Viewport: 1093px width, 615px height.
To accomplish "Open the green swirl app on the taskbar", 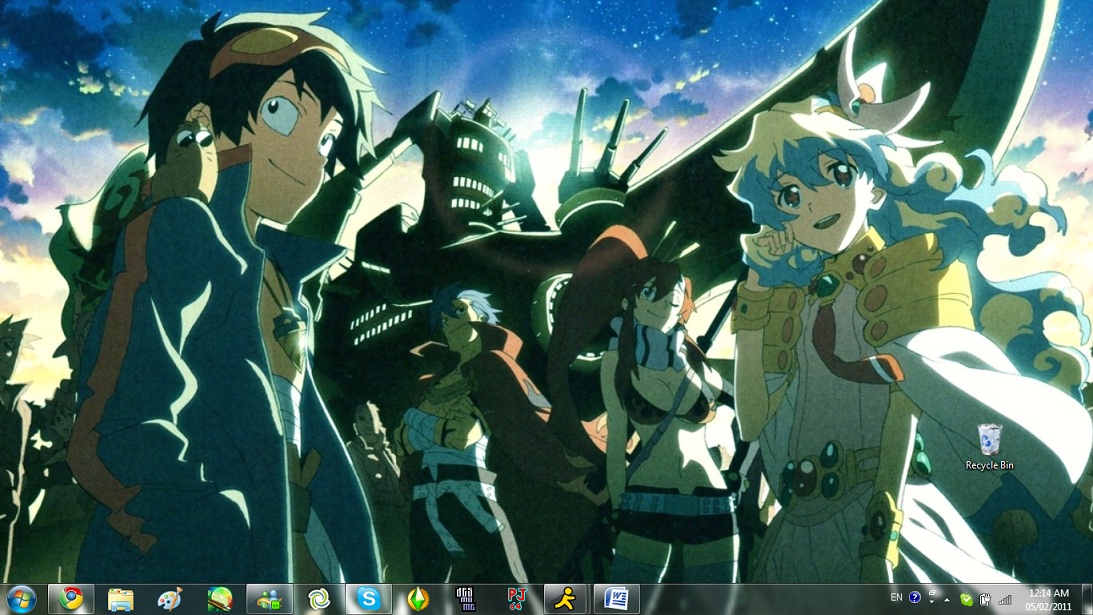I will pyautogui.click(x=319, y=599).
